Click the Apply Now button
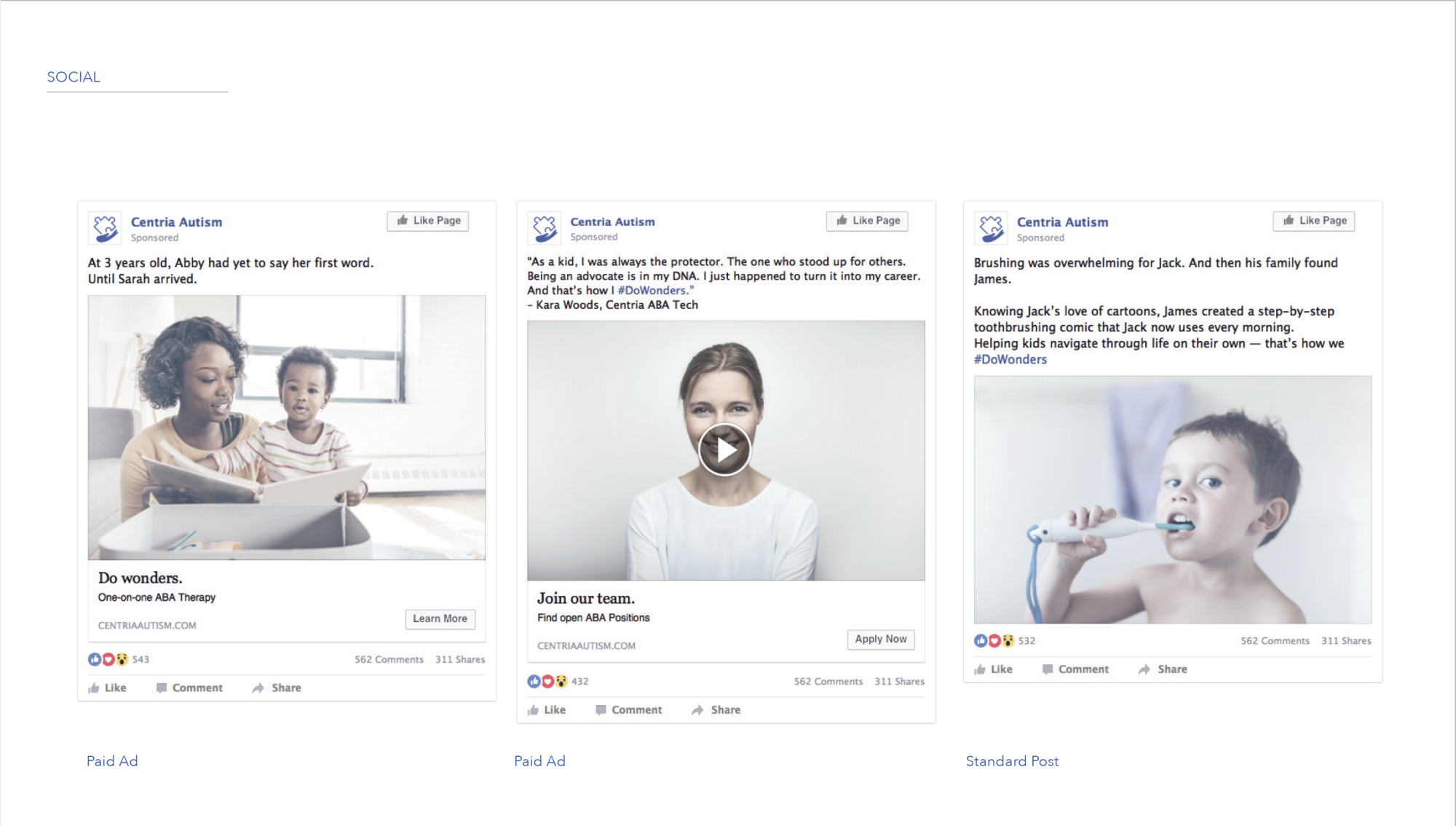 pos(881,640)
